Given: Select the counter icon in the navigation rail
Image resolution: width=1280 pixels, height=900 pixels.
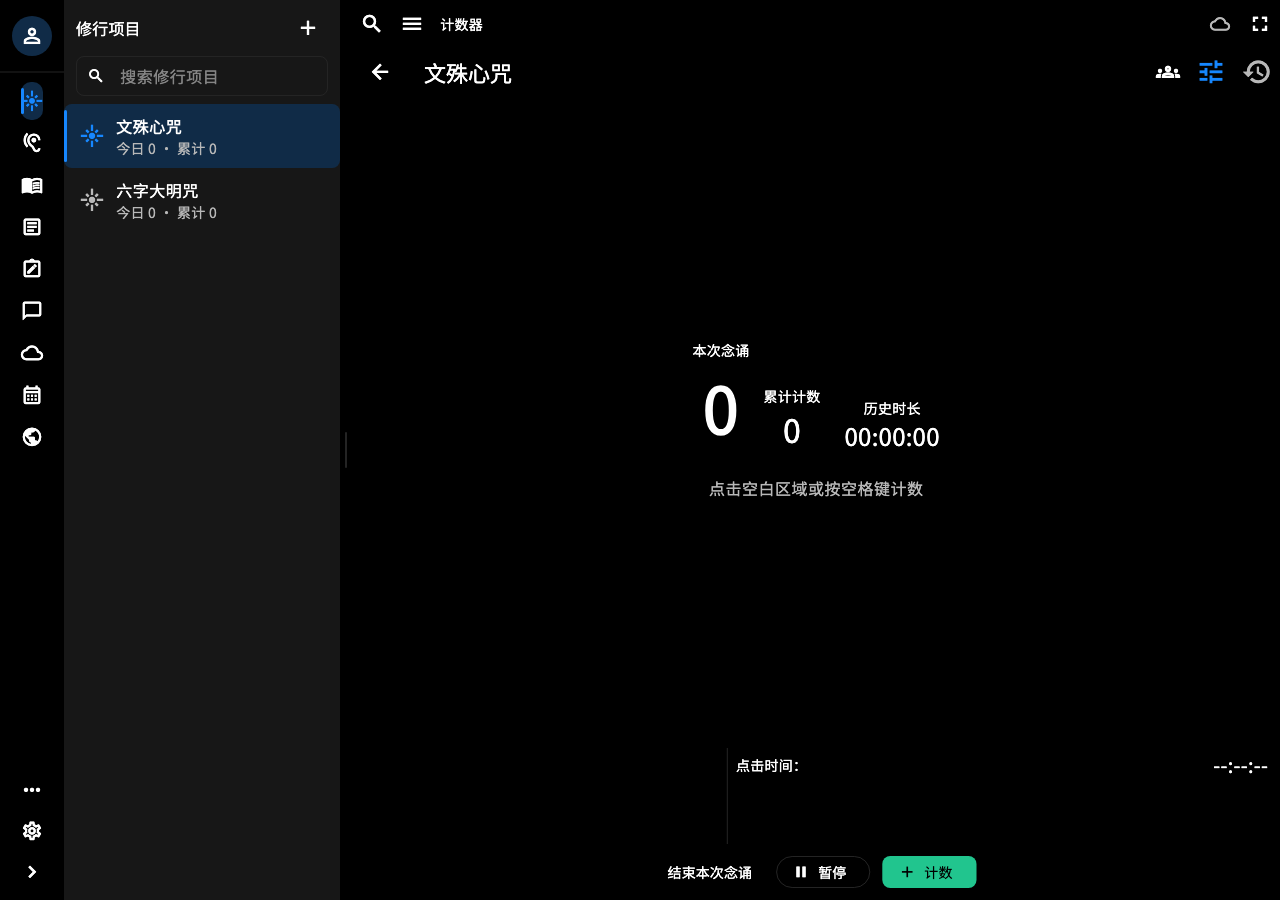Looking at the screenshot, I should click(x=32, y=101).
